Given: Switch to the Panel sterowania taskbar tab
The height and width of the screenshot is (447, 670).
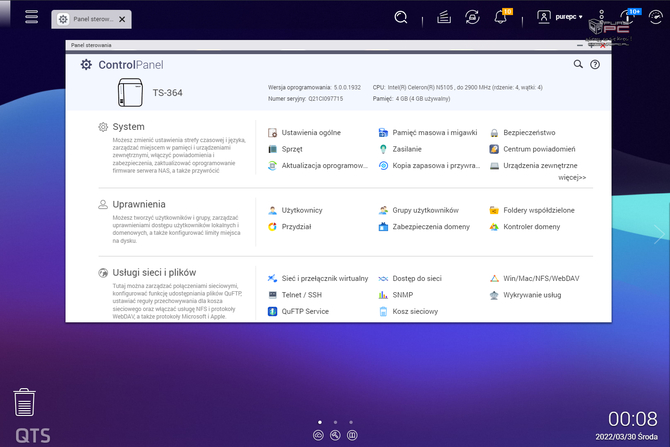Looking at the screenshot, I should click(x=91, y=19).
